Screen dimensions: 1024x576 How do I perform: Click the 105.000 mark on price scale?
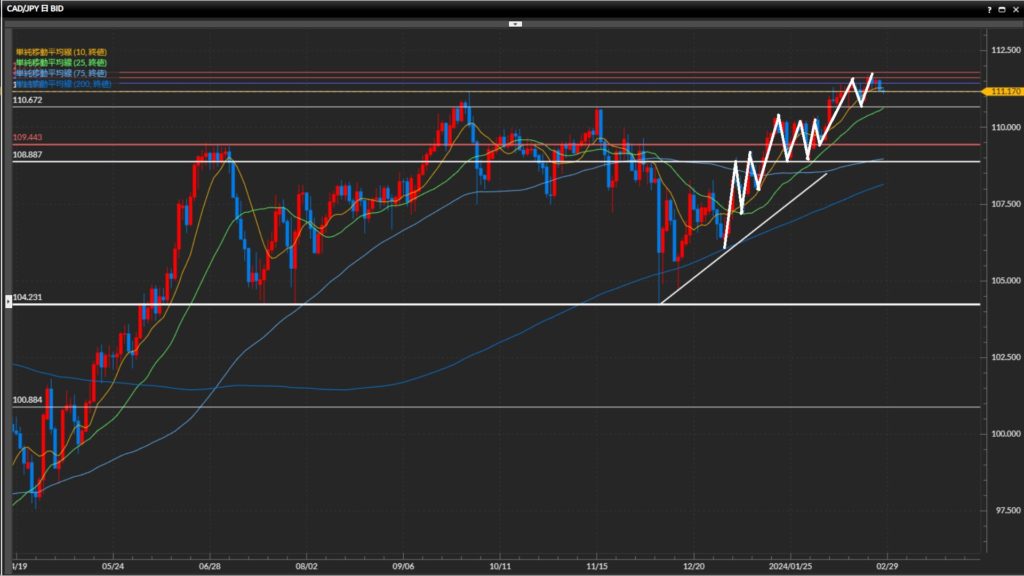1002,280
